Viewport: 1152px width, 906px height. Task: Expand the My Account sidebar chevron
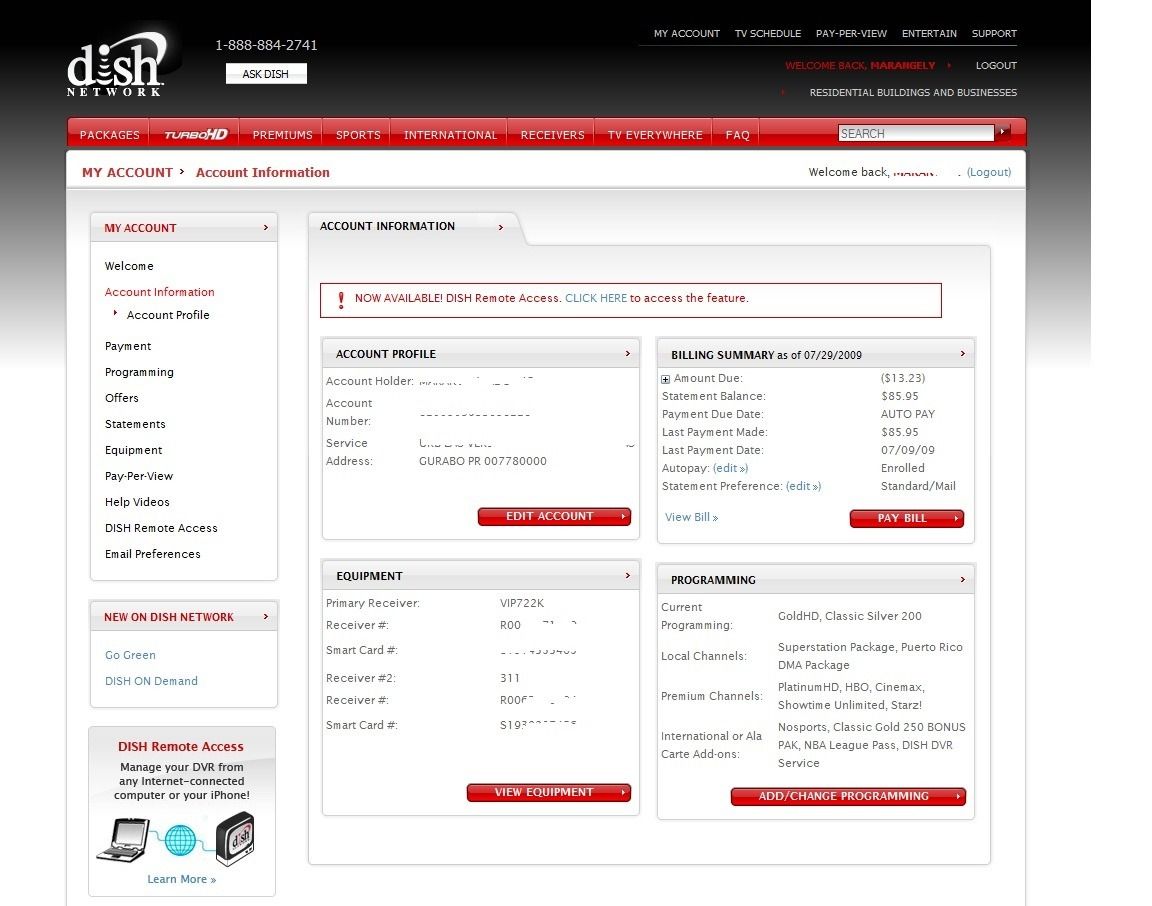coord(266,228)
